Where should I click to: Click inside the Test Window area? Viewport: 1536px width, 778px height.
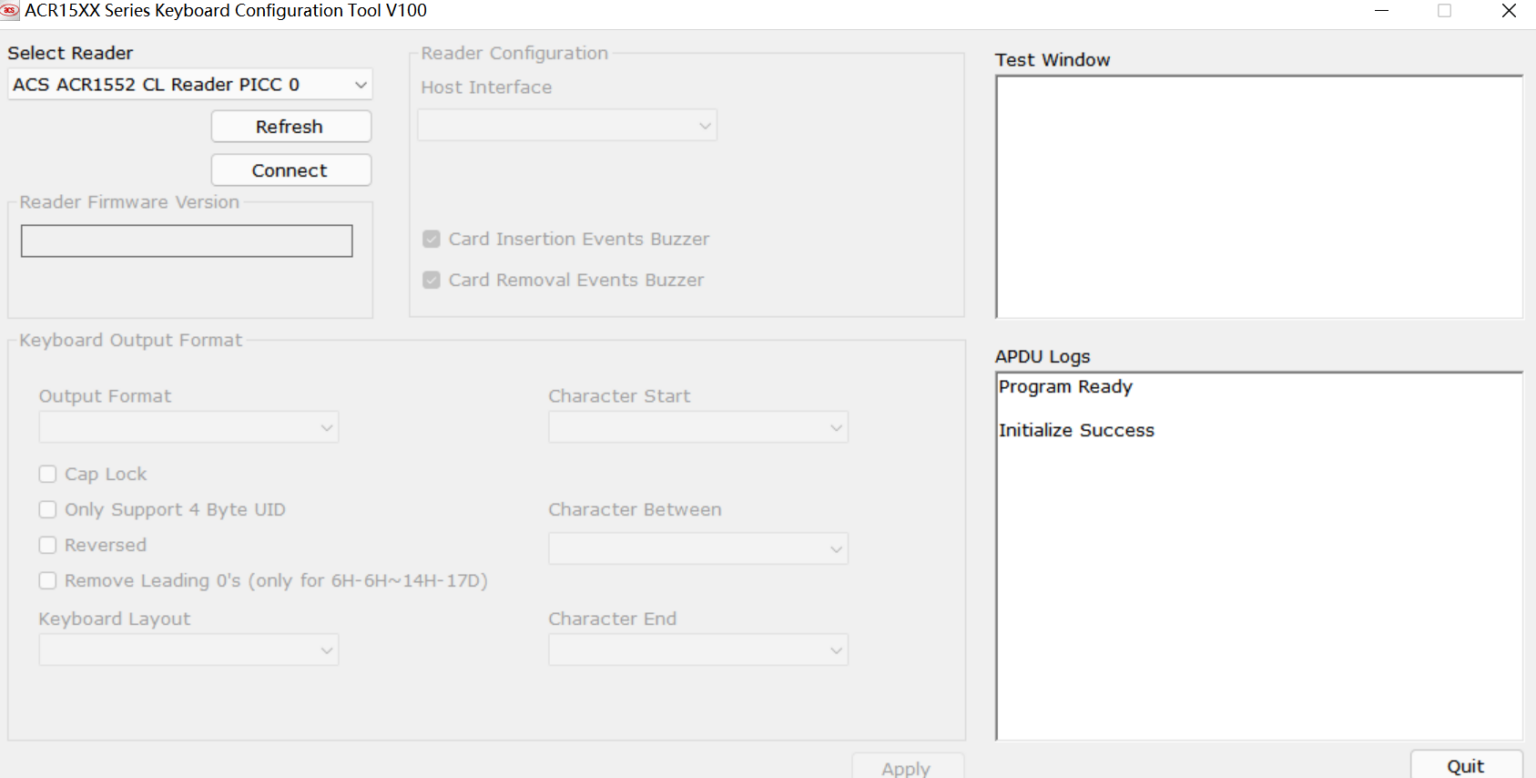point(1258,195)
